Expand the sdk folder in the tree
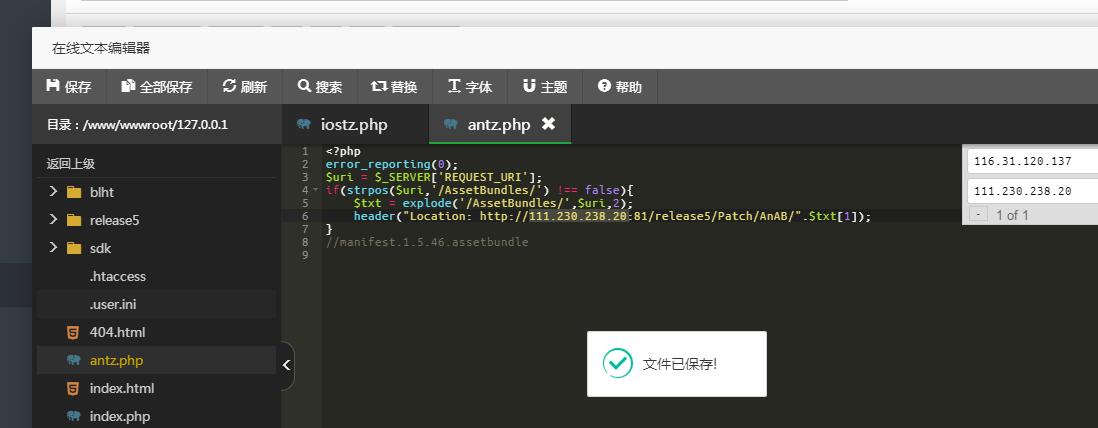 pos(53,248)
